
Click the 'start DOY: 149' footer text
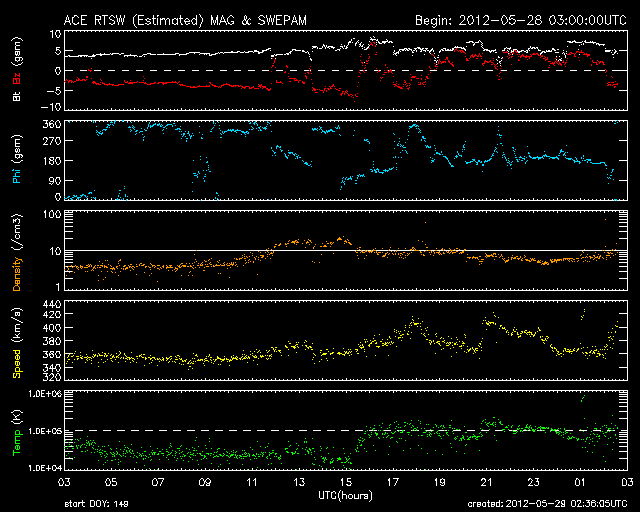96,504
